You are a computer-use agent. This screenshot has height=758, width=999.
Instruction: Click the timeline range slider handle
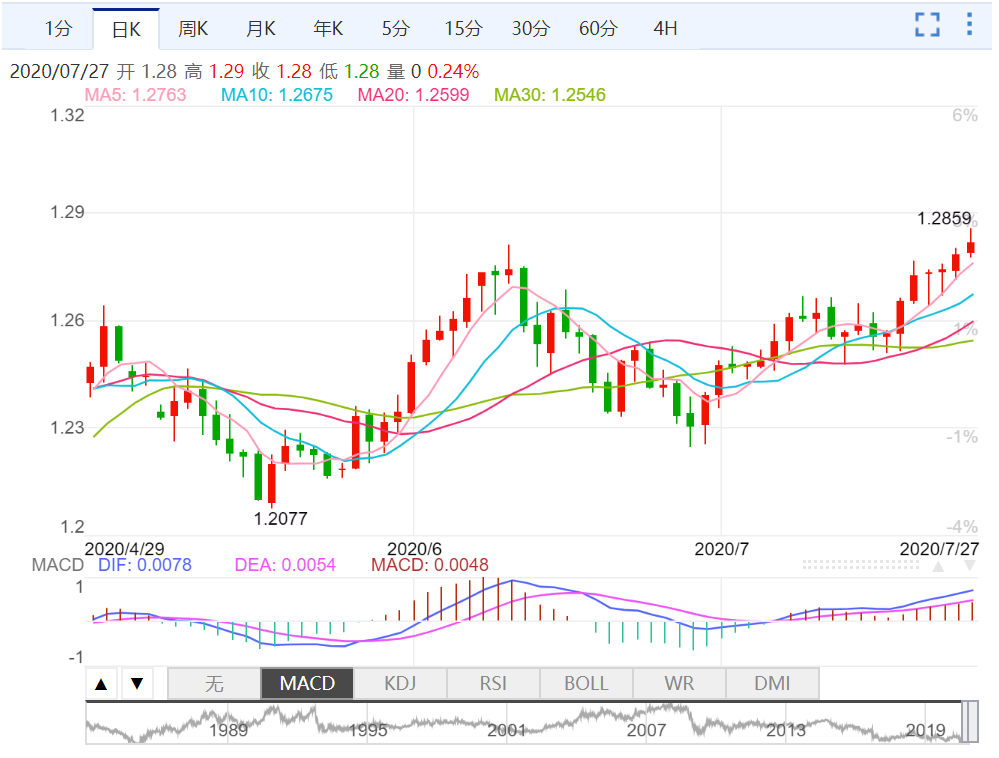[970, 722]
